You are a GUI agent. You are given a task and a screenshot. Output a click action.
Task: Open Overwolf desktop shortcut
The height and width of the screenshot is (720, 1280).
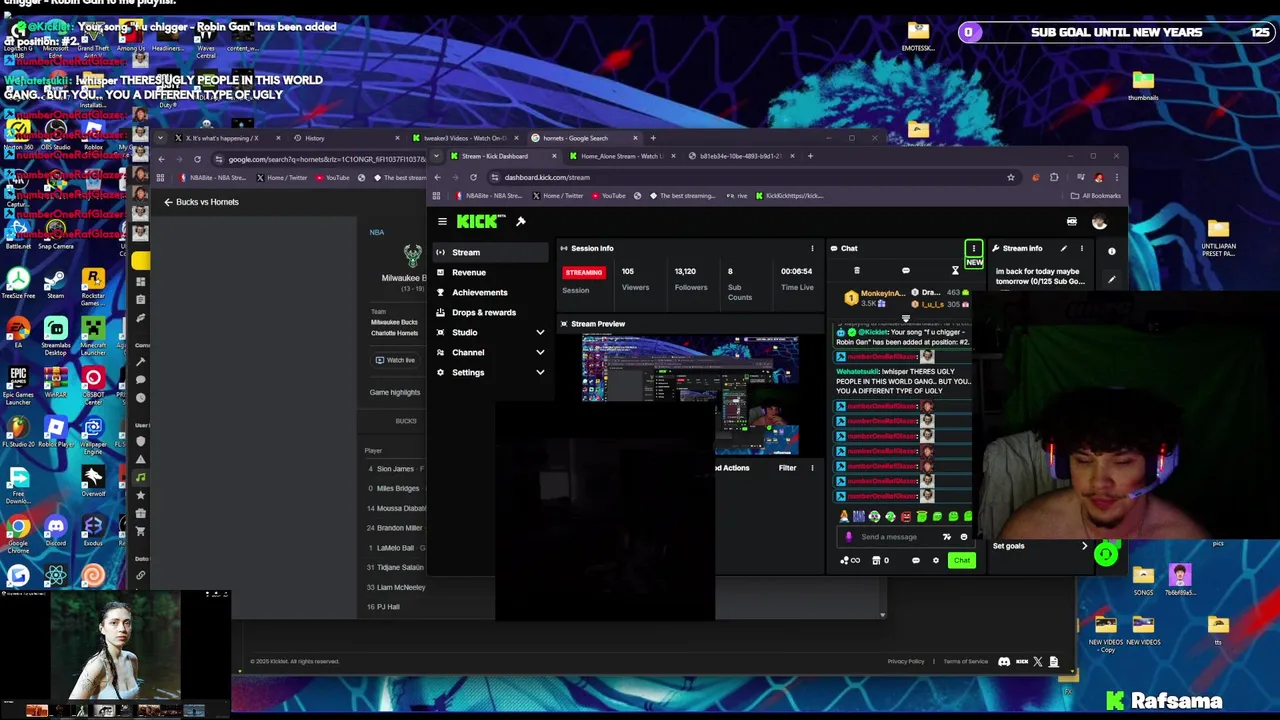tap(93, 481)
